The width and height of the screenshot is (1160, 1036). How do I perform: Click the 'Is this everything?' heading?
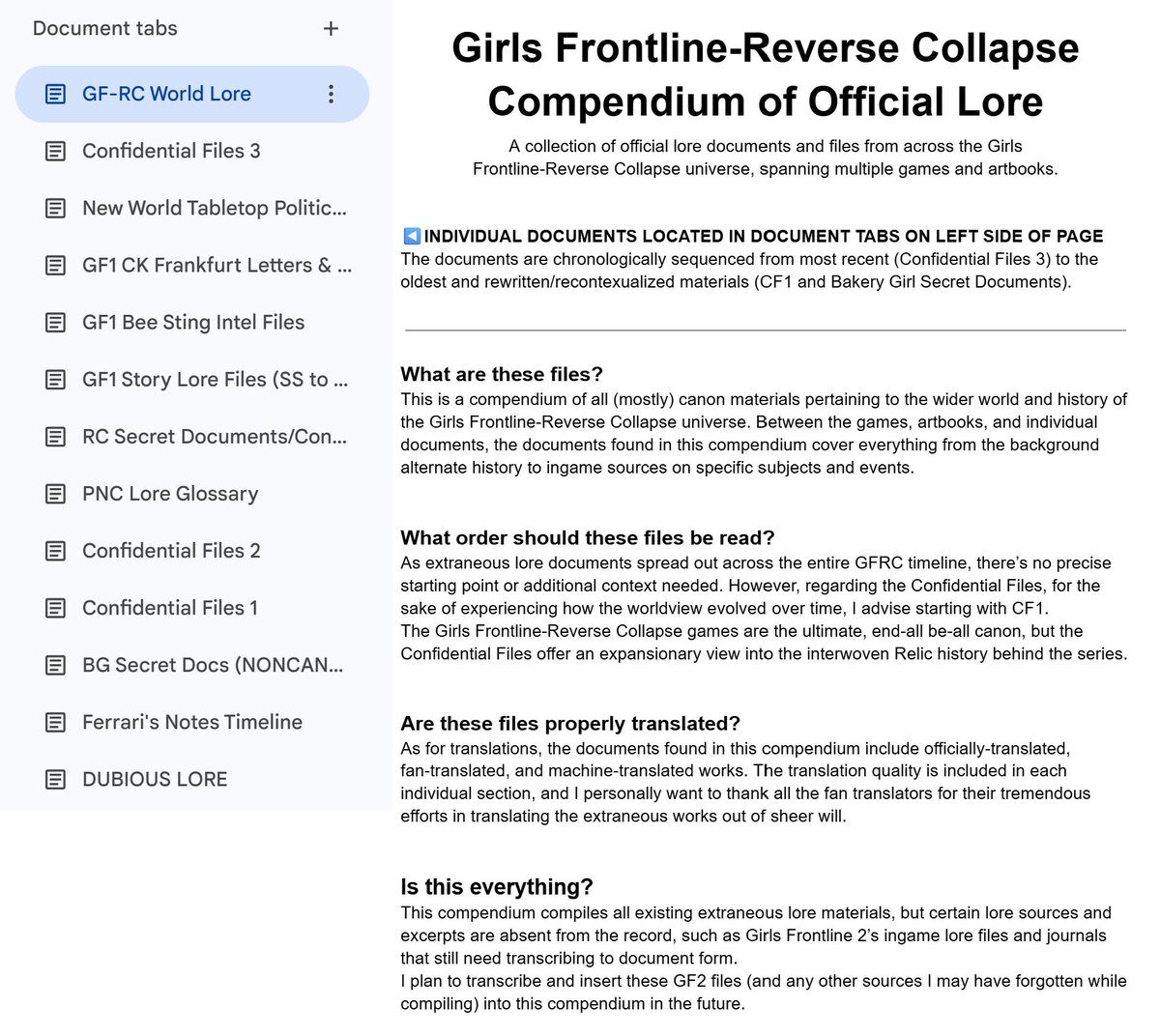pyautogui.click(x=497, y=886)
